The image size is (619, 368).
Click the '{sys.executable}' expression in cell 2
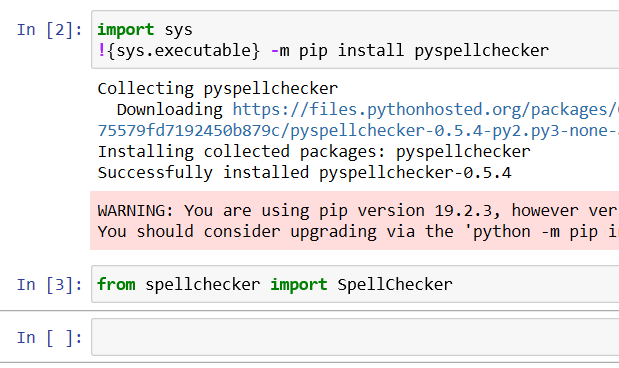pyautogui.click(x=184, y=51)
